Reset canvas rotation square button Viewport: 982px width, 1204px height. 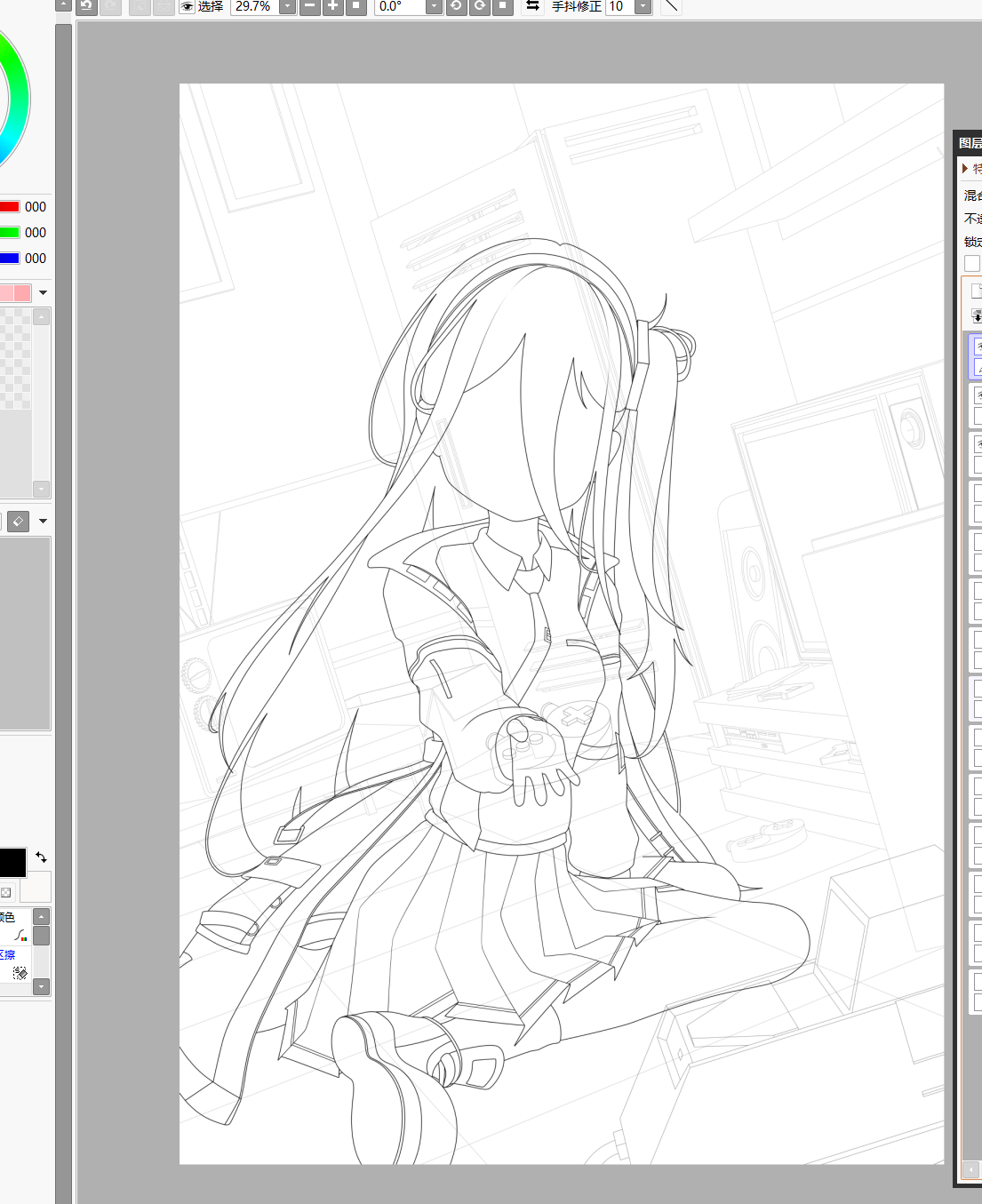502,5
